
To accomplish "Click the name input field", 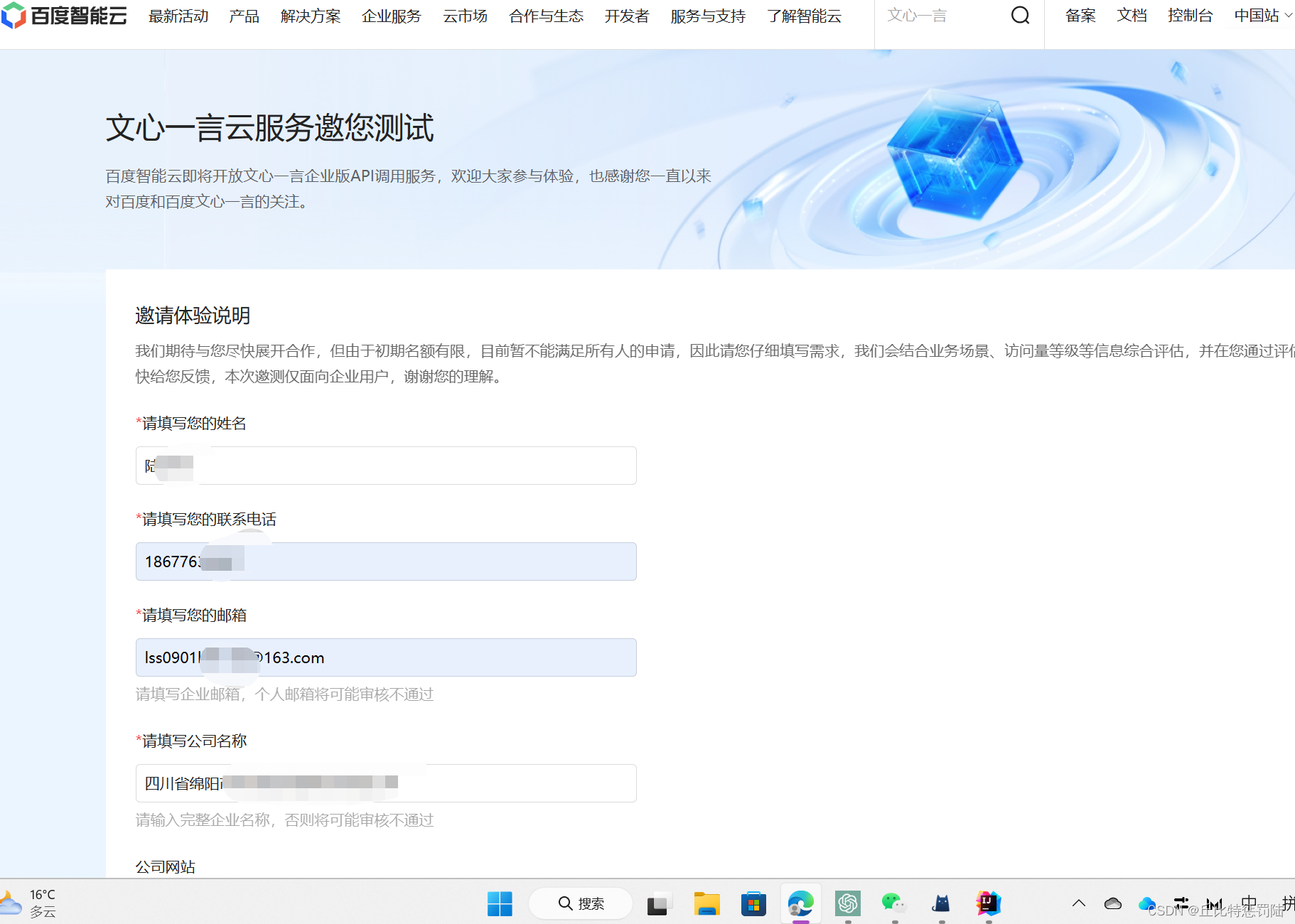I will [x=386, y=466].
